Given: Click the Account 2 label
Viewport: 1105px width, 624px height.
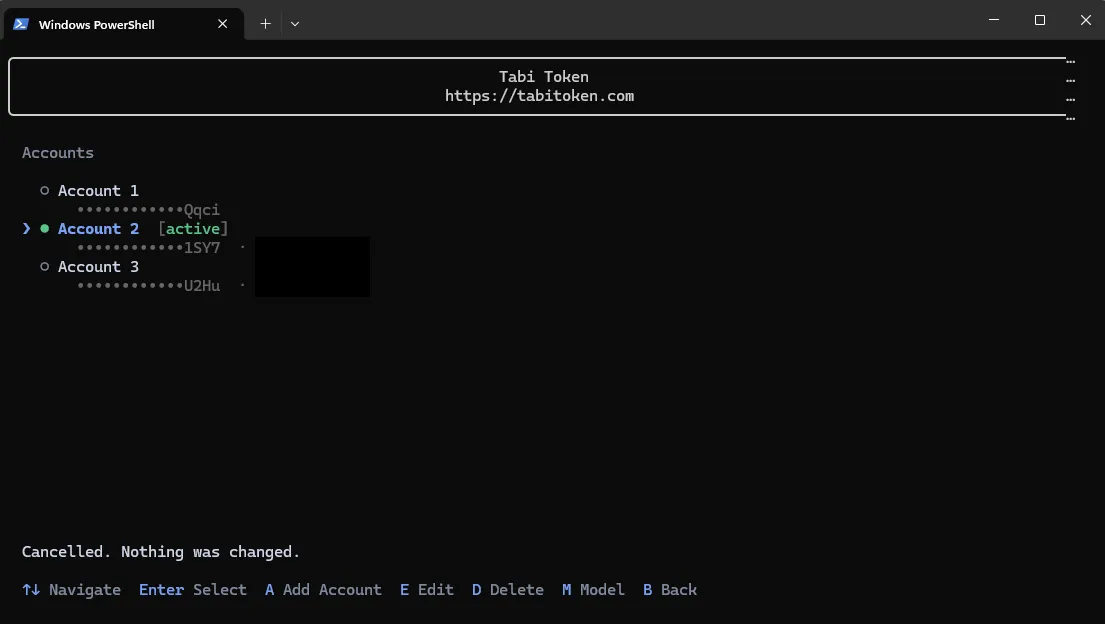Looking at the screenshot, I should (98, 228).
